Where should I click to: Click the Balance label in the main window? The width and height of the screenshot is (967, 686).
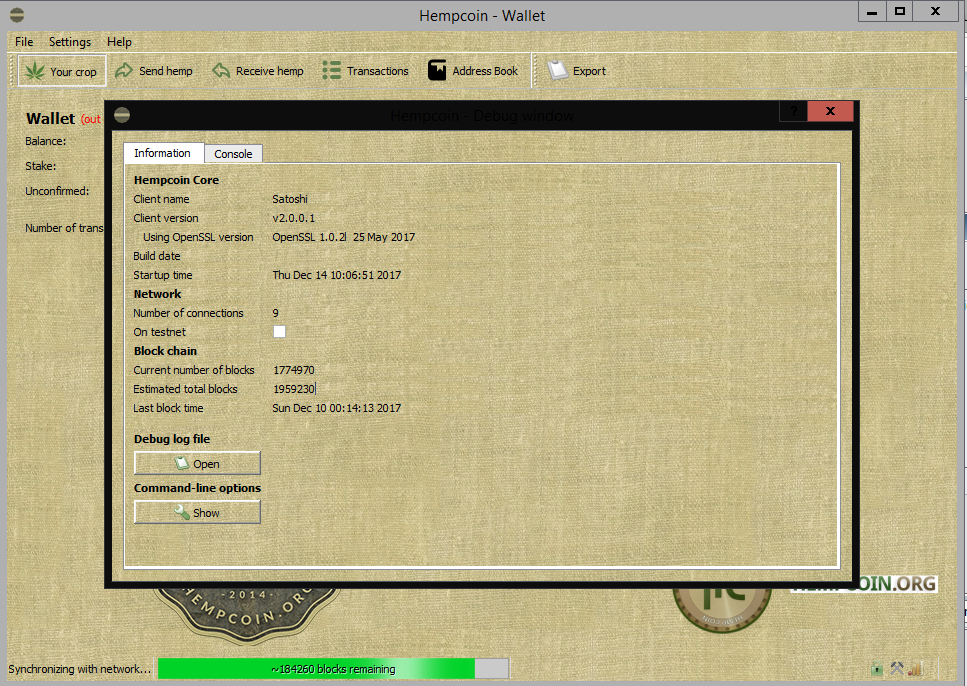[46, 141]
